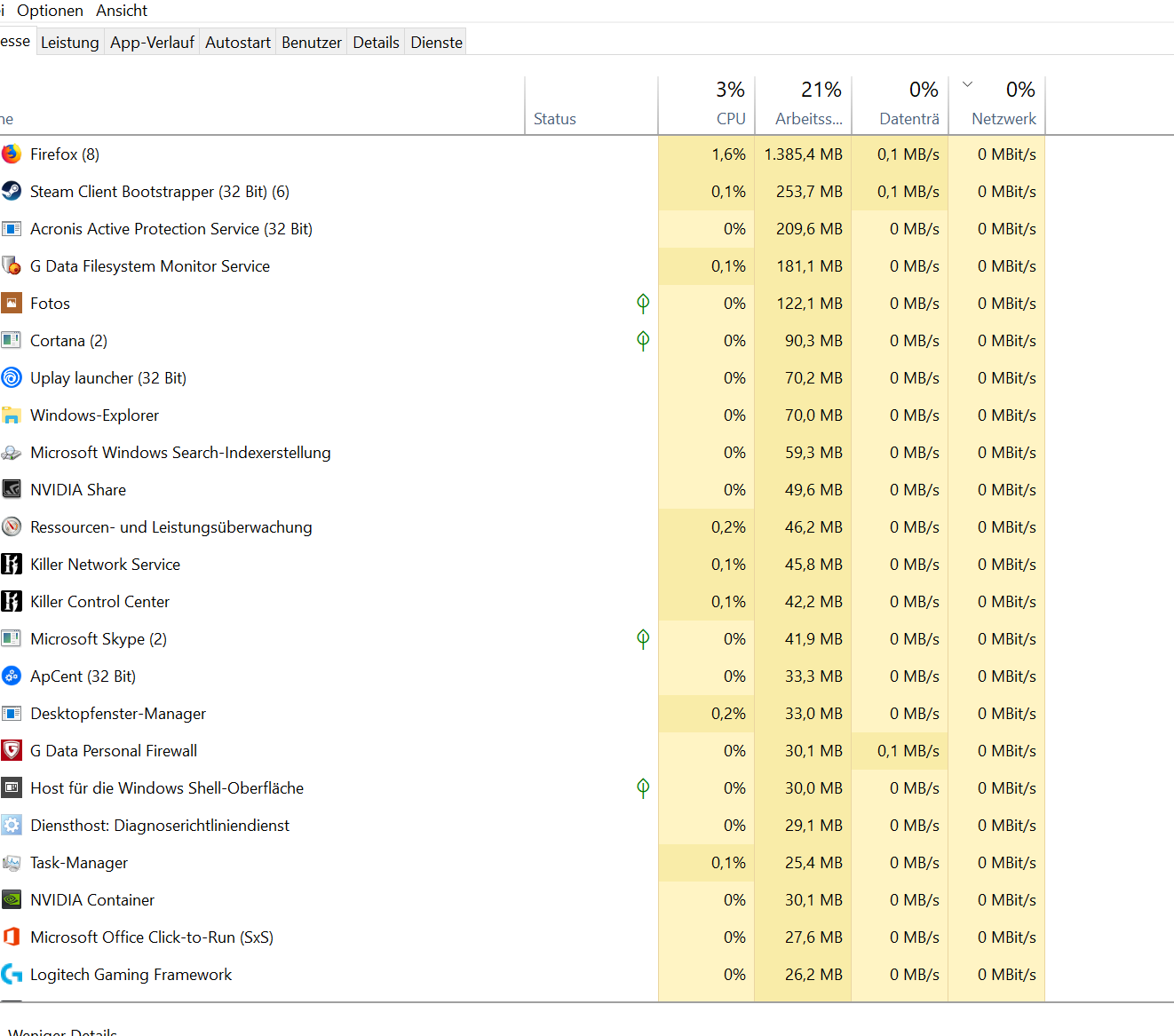1174x1036 pixels.
Task: Select the 'G Data Filesystem Monitor Service' name
Action: point(150,266)
